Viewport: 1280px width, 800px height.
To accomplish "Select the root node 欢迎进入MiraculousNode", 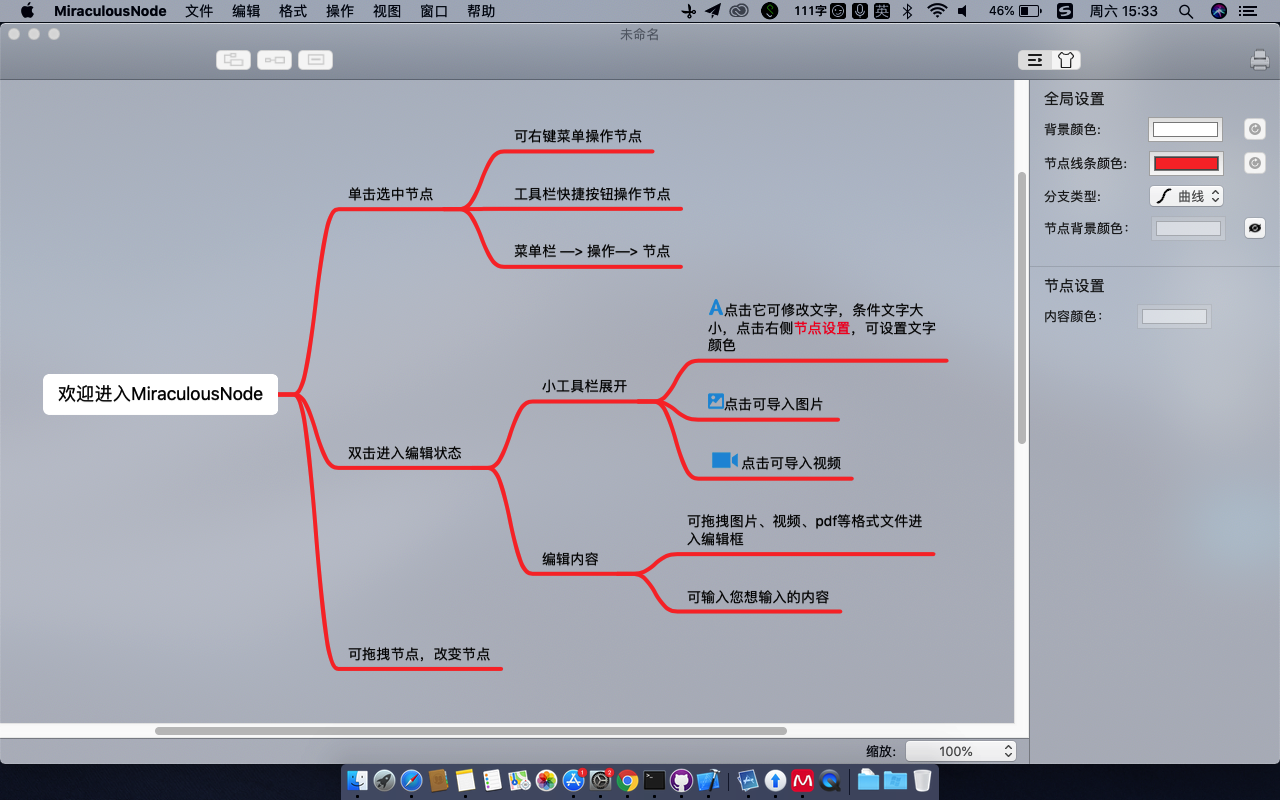I will [160, 394].
